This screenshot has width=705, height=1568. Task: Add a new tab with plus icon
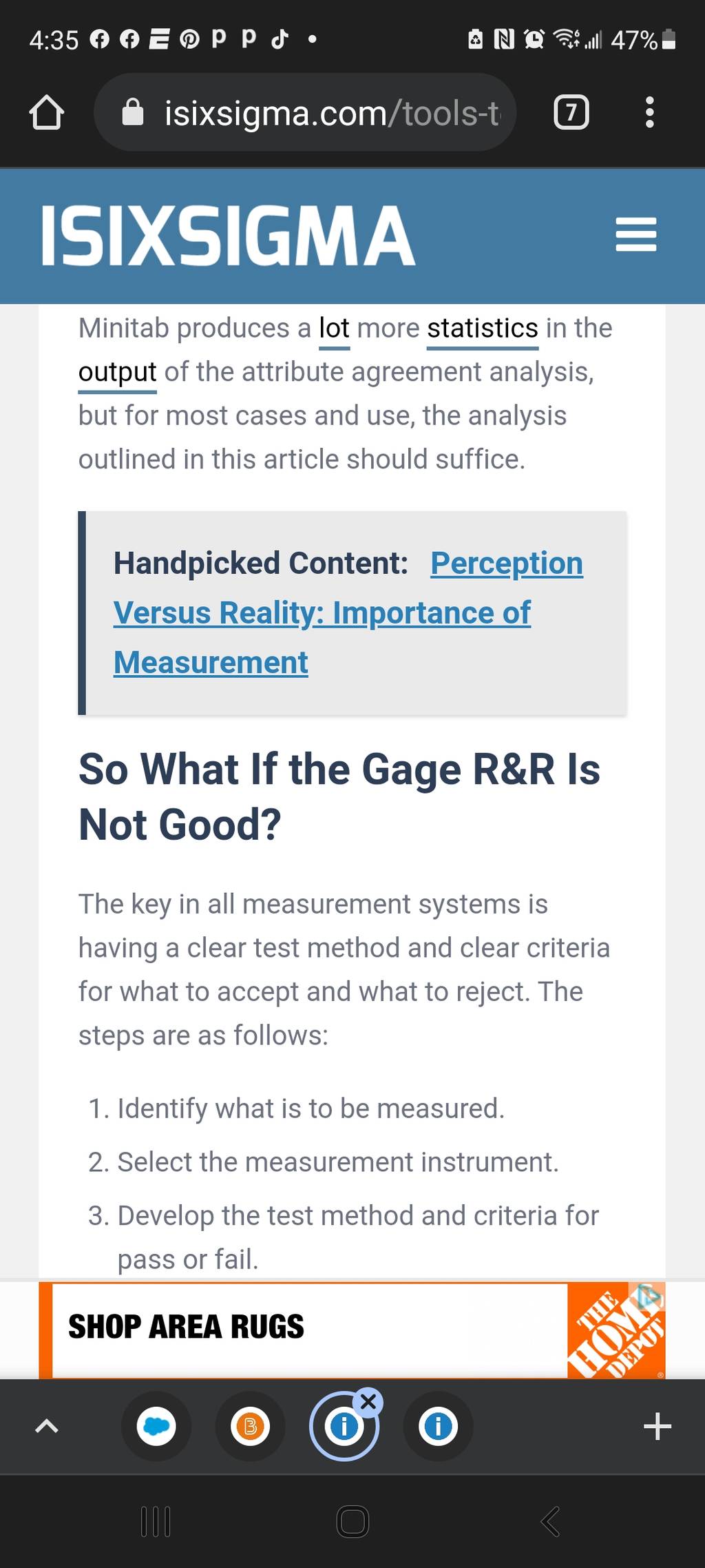click(657, 1425)
